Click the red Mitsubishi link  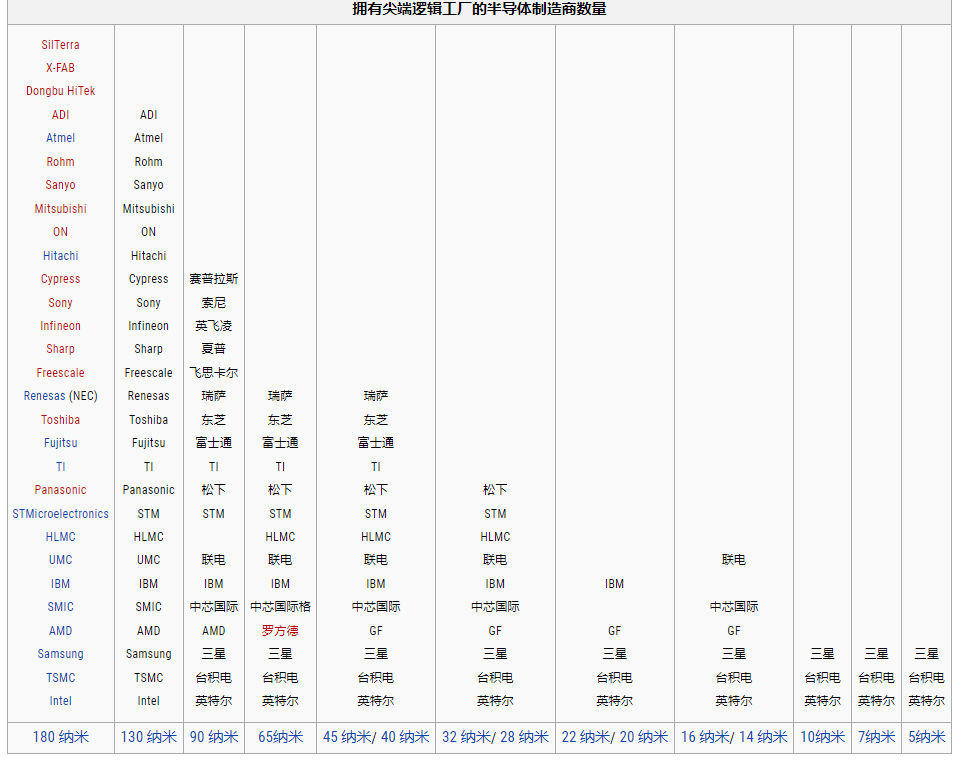click(x=60, y=208)
